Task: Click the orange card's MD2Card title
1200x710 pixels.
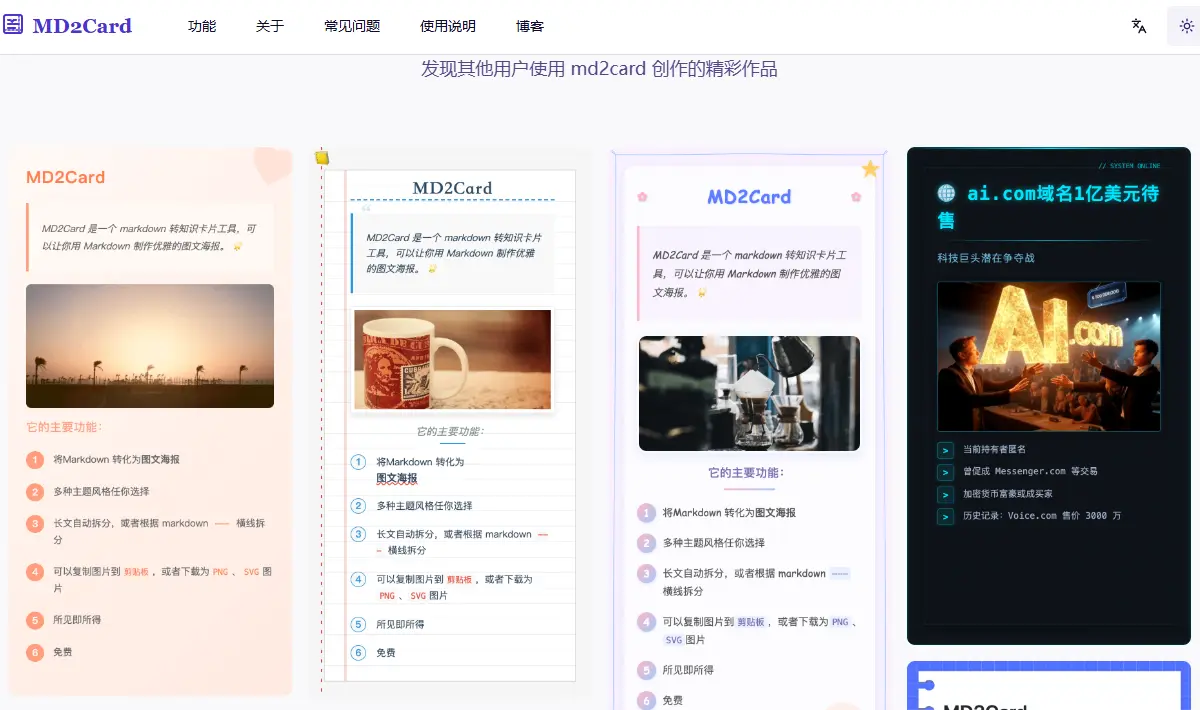Action: click(66, 177)
